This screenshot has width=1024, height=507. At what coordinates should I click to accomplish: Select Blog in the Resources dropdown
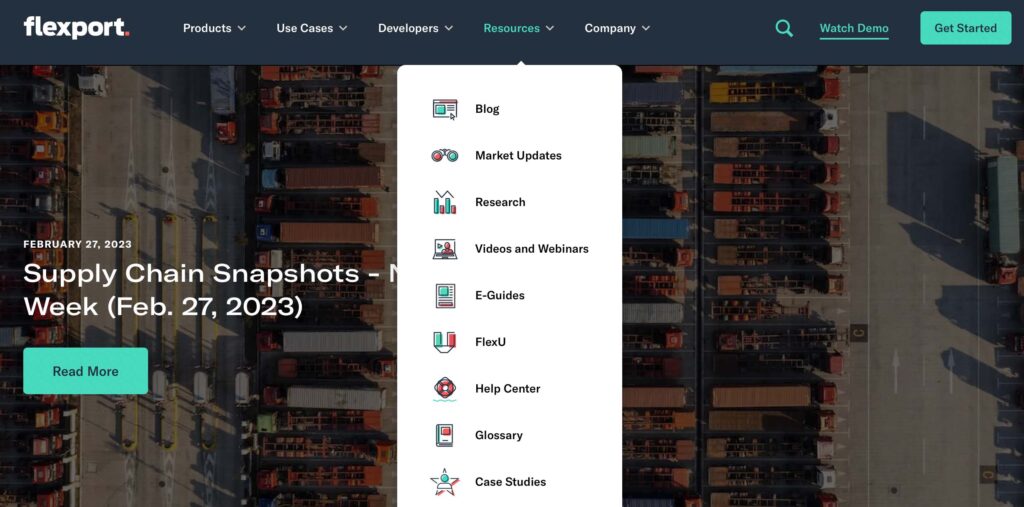487,109
